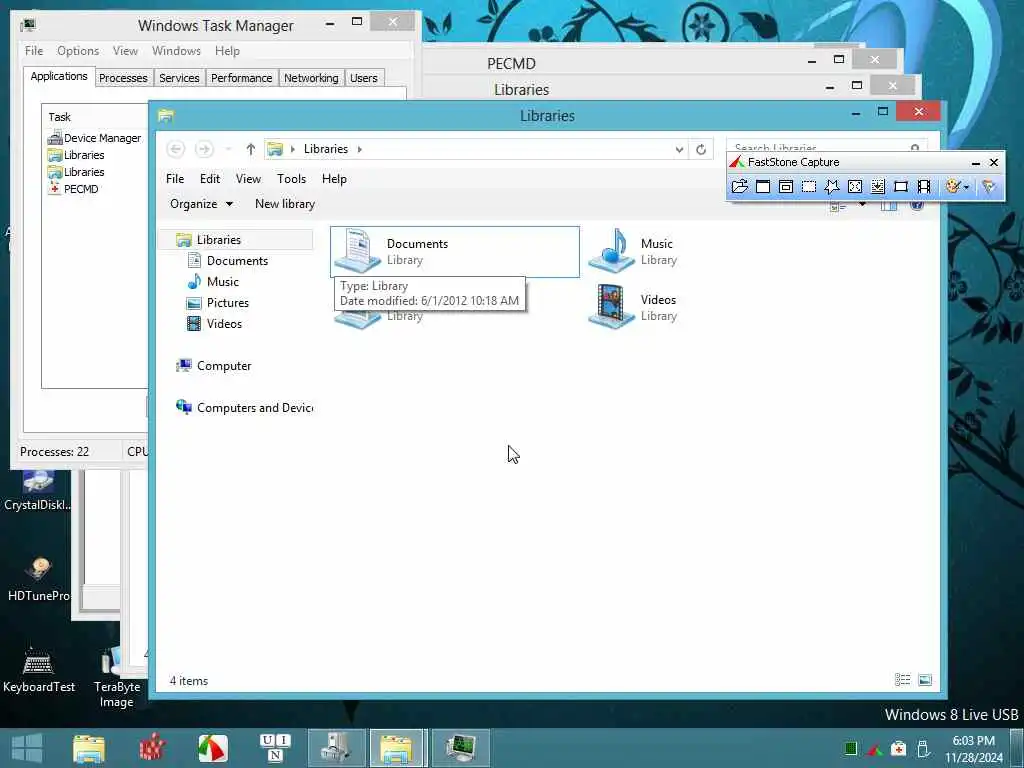1024x768 pixels.
Task: Open Task Manager Windows menu
Action: tap(176, 51)
